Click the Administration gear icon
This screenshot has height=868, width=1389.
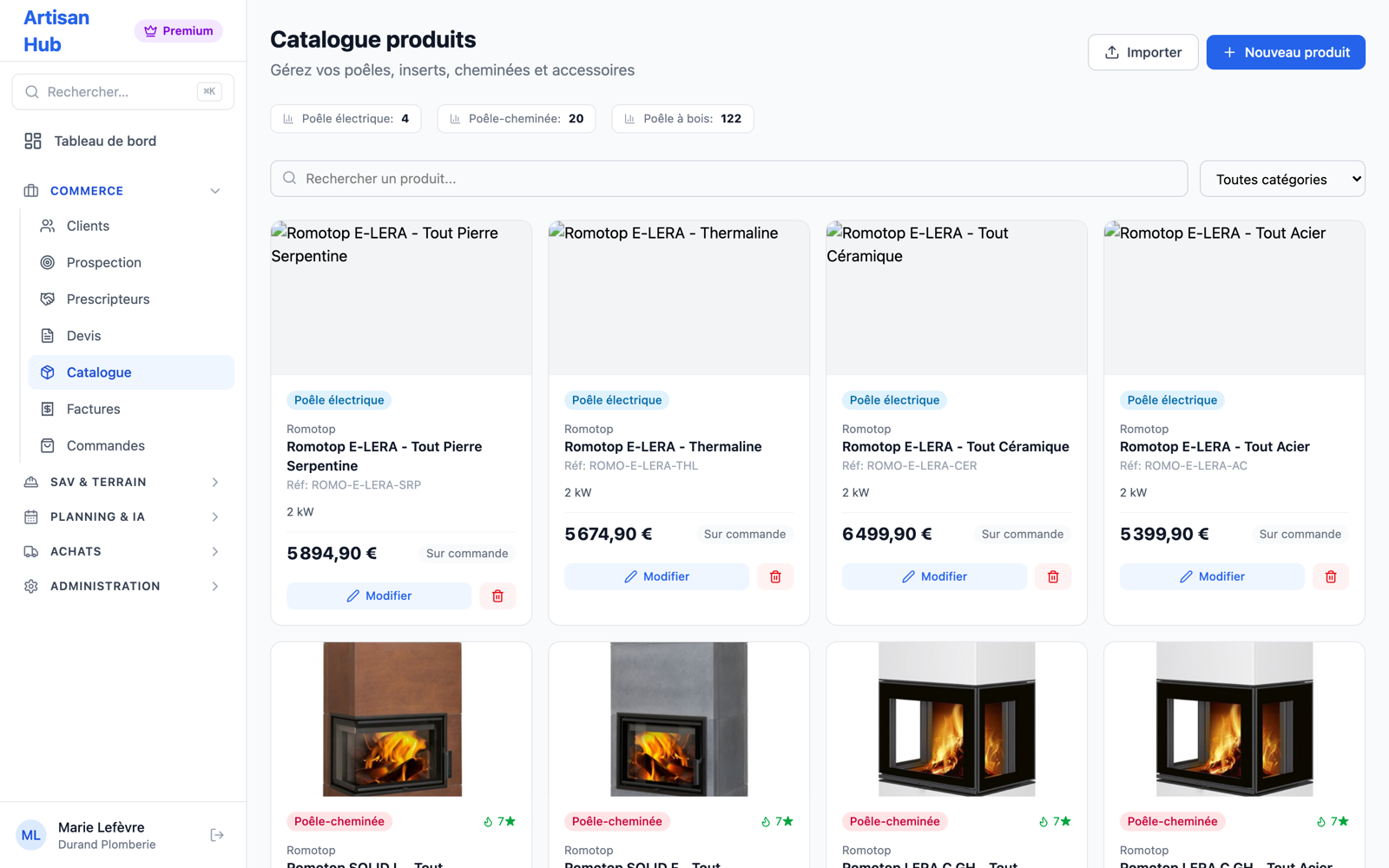31,586
